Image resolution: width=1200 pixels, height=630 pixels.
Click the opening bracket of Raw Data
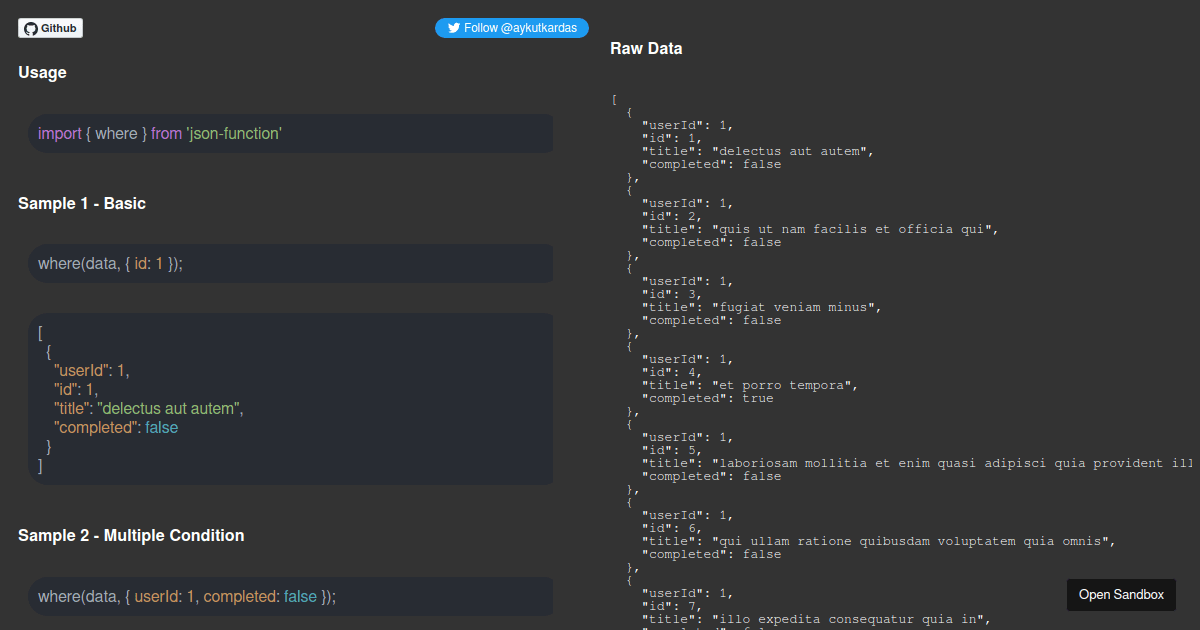tap(613, 99)
